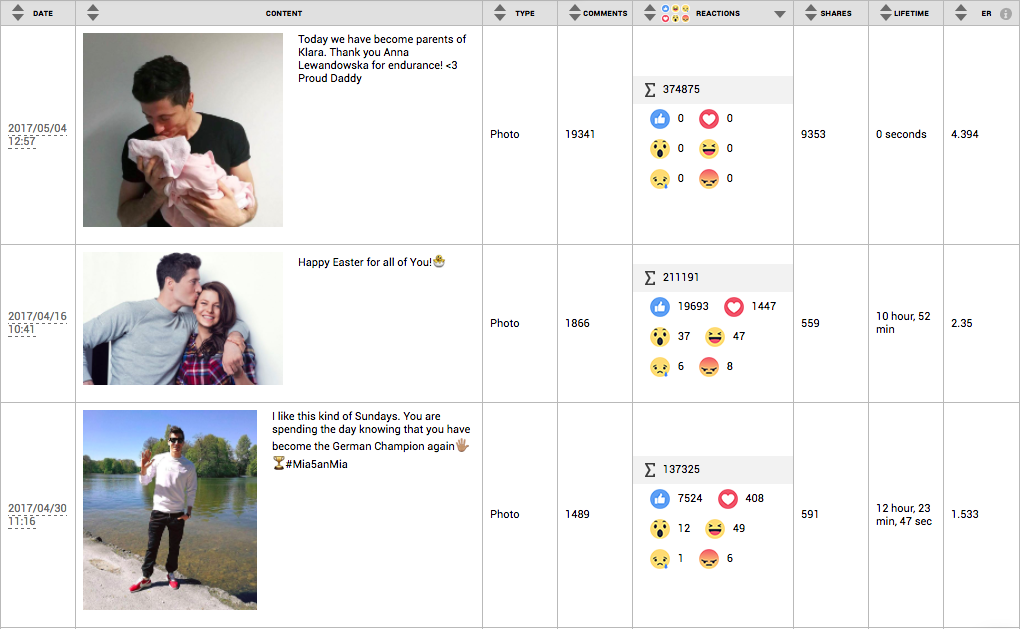Click the info icon next to ER

(1006, 14)
